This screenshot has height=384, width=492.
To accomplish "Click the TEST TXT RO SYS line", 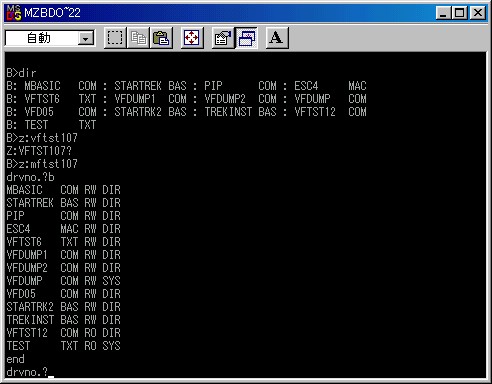I will pyautogui.click(x=63, y=346).
